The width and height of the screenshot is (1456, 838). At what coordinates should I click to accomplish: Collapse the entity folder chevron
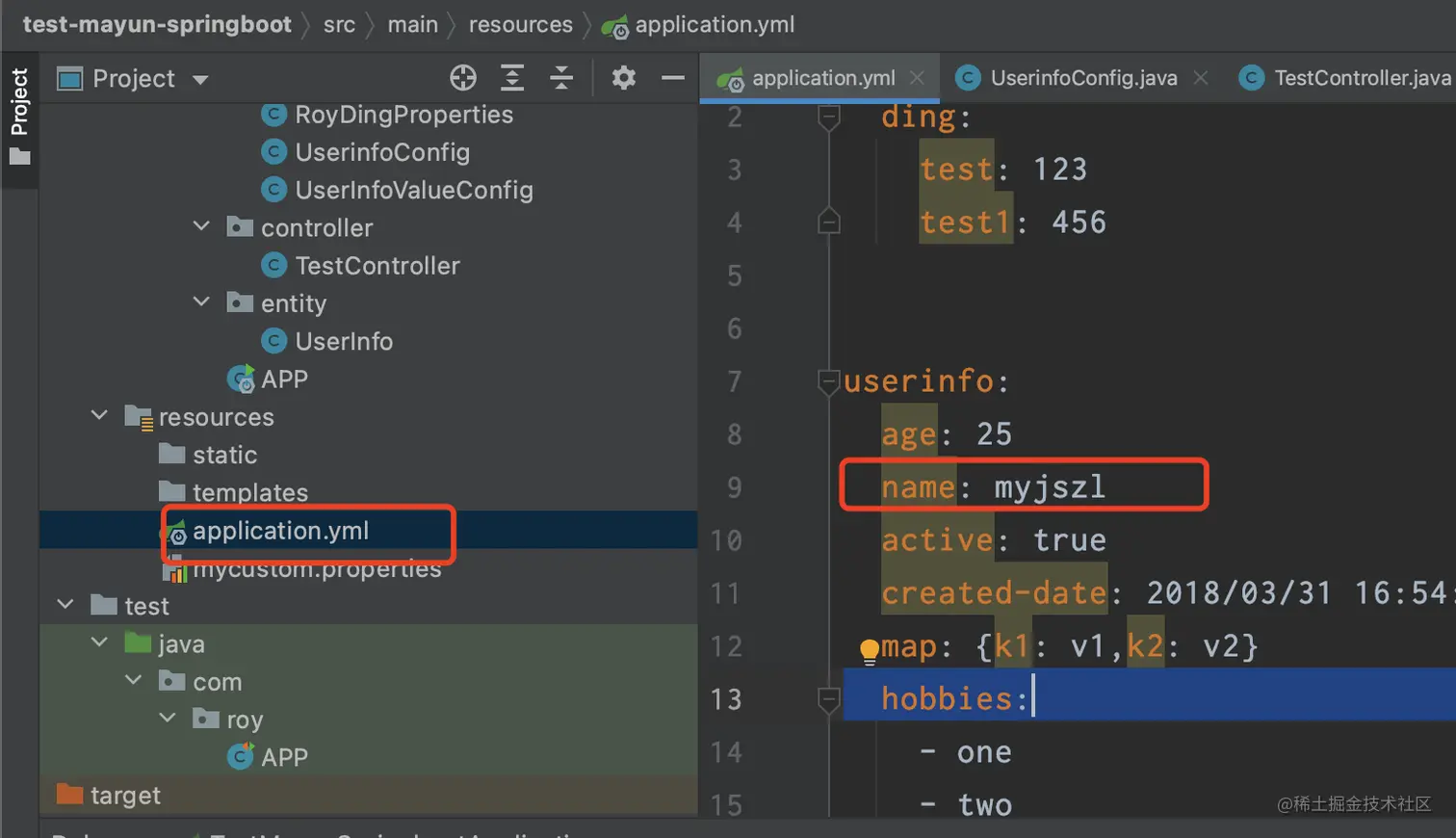(x=201, y=302)
